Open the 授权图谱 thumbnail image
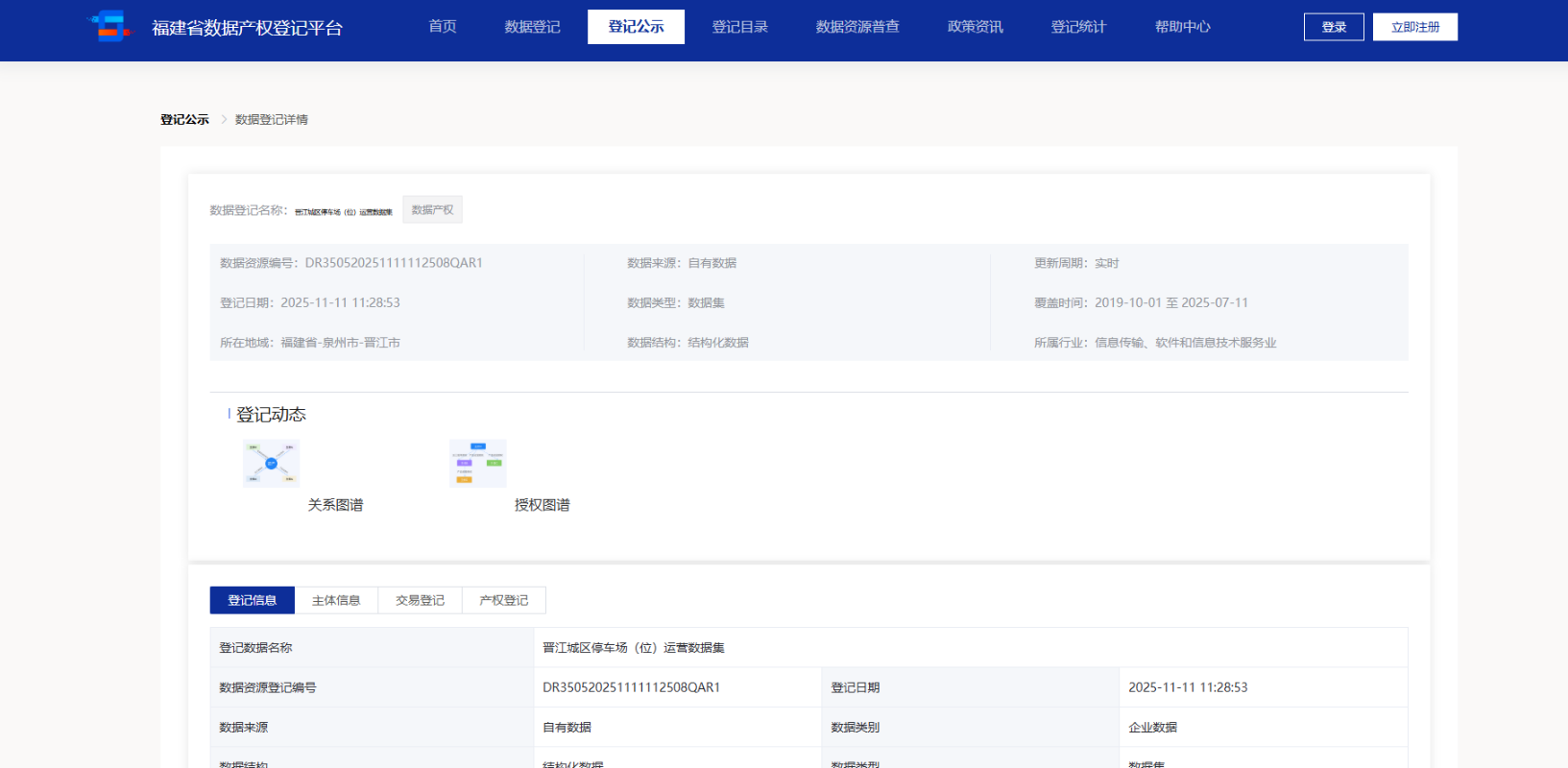The width and height of the screenshot is (1568, 768). point(477,464)
